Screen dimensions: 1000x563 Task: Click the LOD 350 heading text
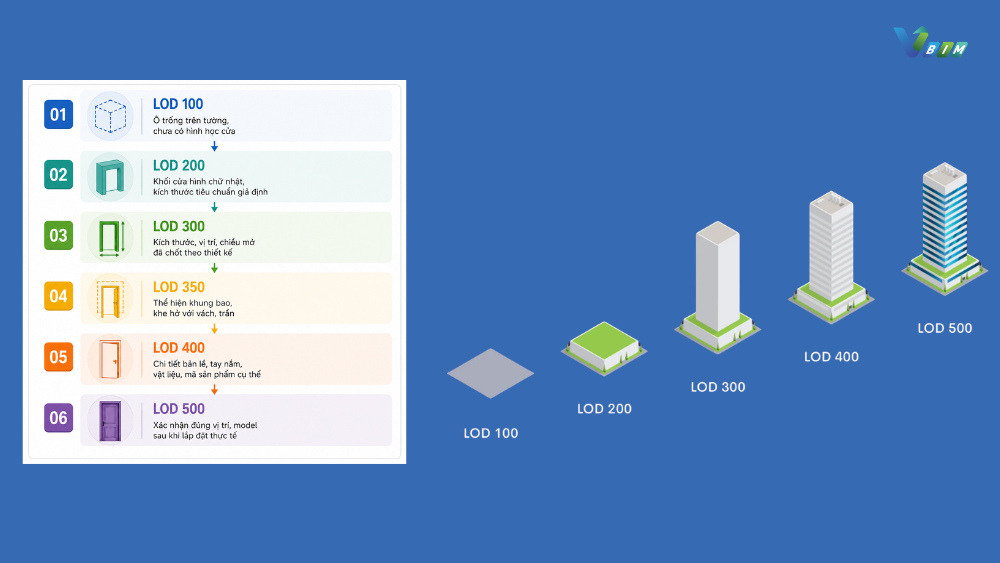coord(179,287)
